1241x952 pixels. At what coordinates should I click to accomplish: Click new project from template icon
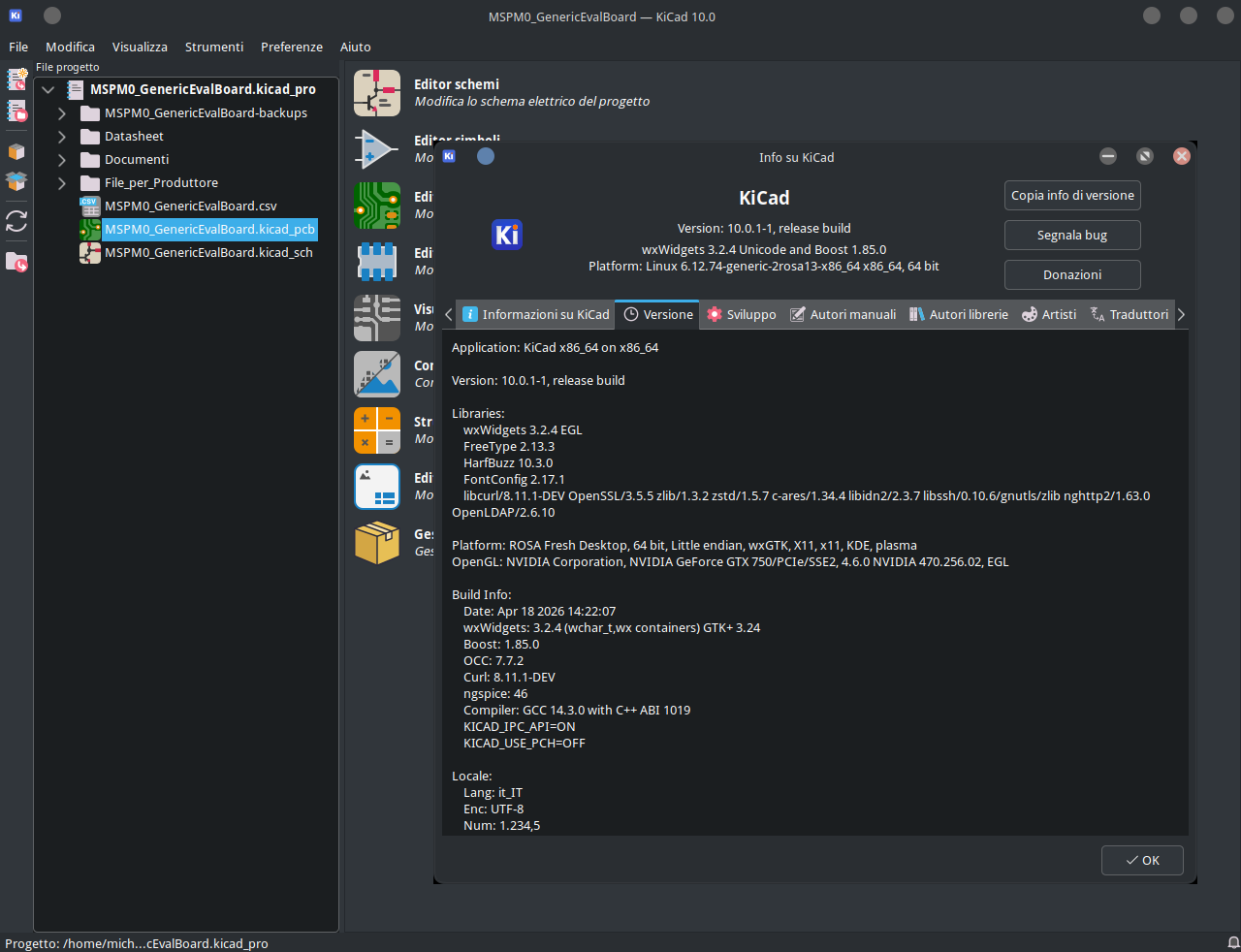click(x=16, y=111)
